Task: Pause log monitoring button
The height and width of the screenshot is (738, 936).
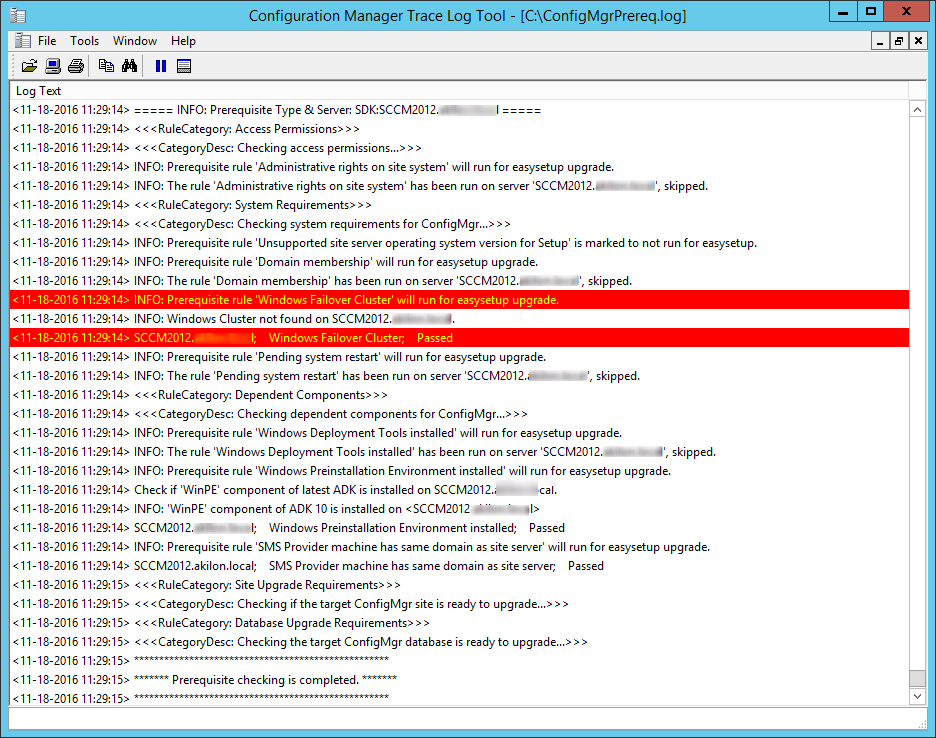Action: tap(161, 66)
